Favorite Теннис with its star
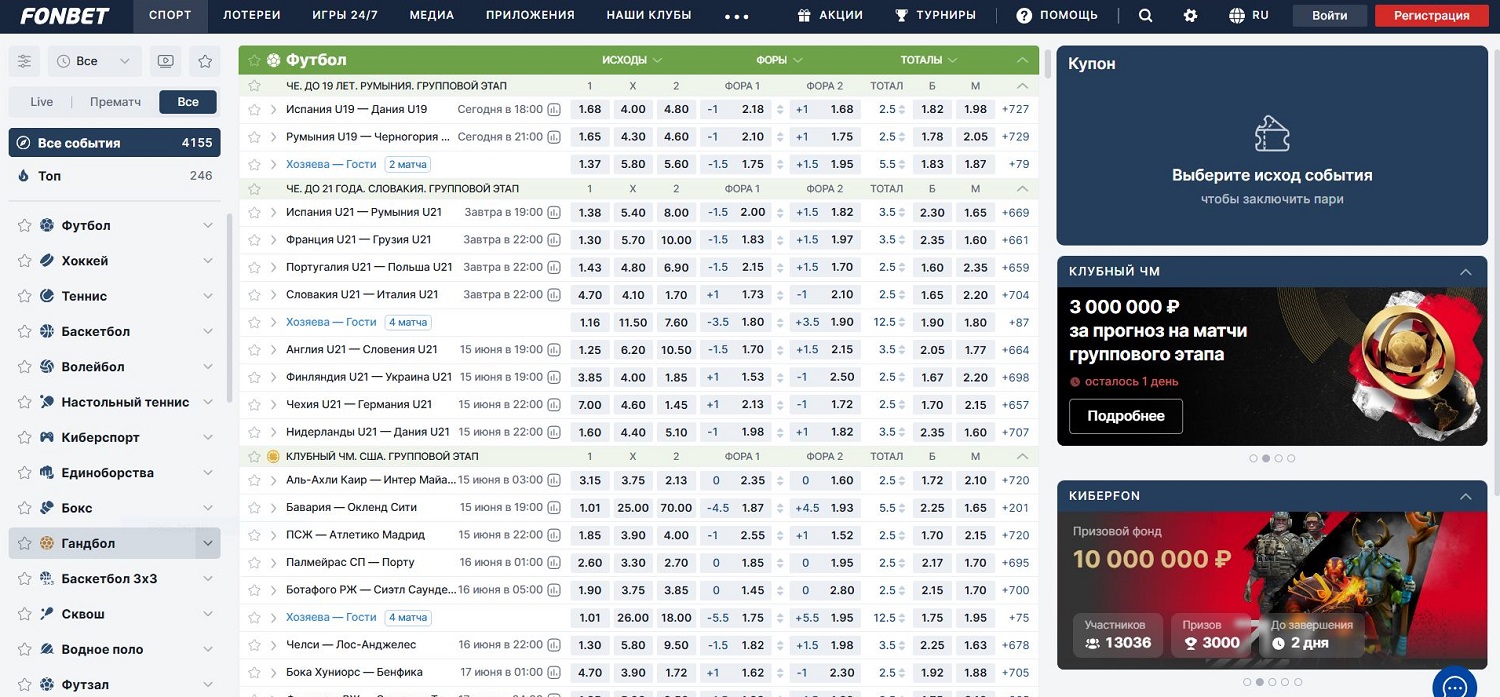1500x697 pixels. pos(25,296)
